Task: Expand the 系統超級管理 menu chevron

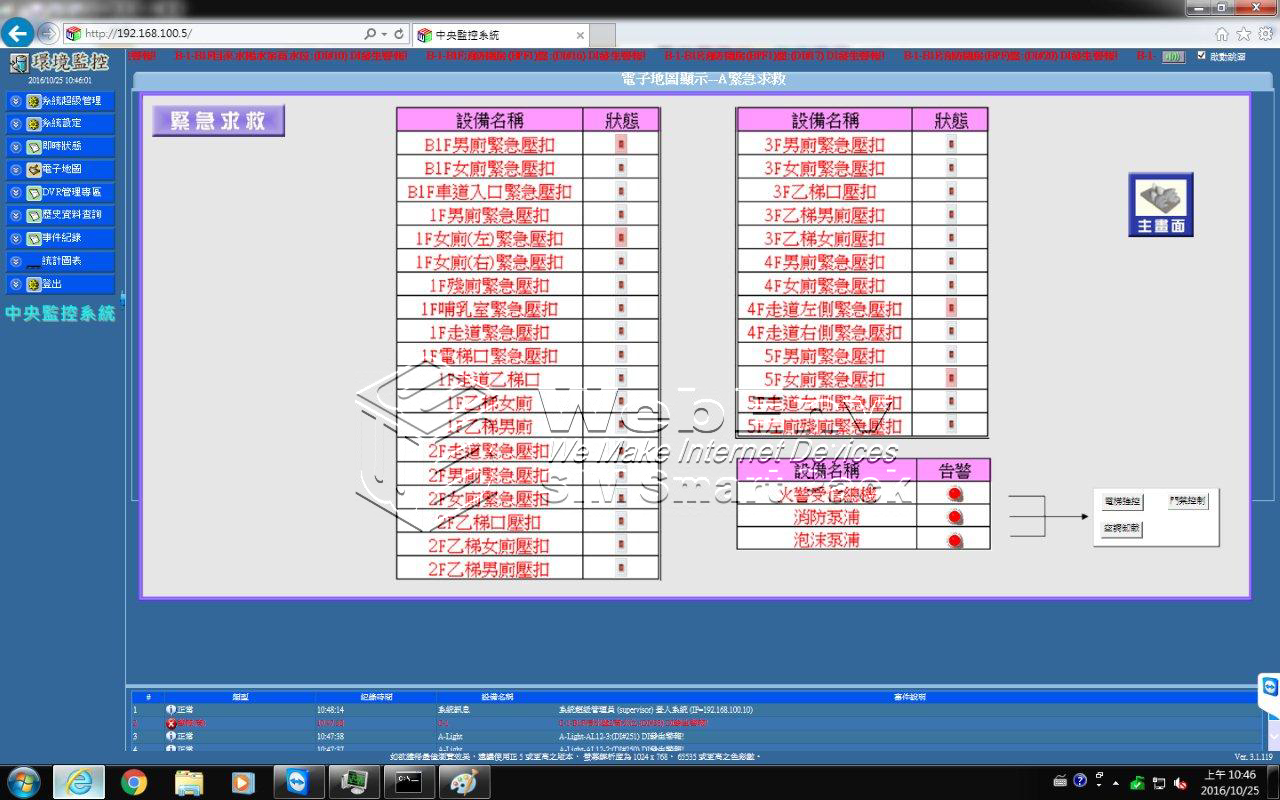Action: point(15,101)
